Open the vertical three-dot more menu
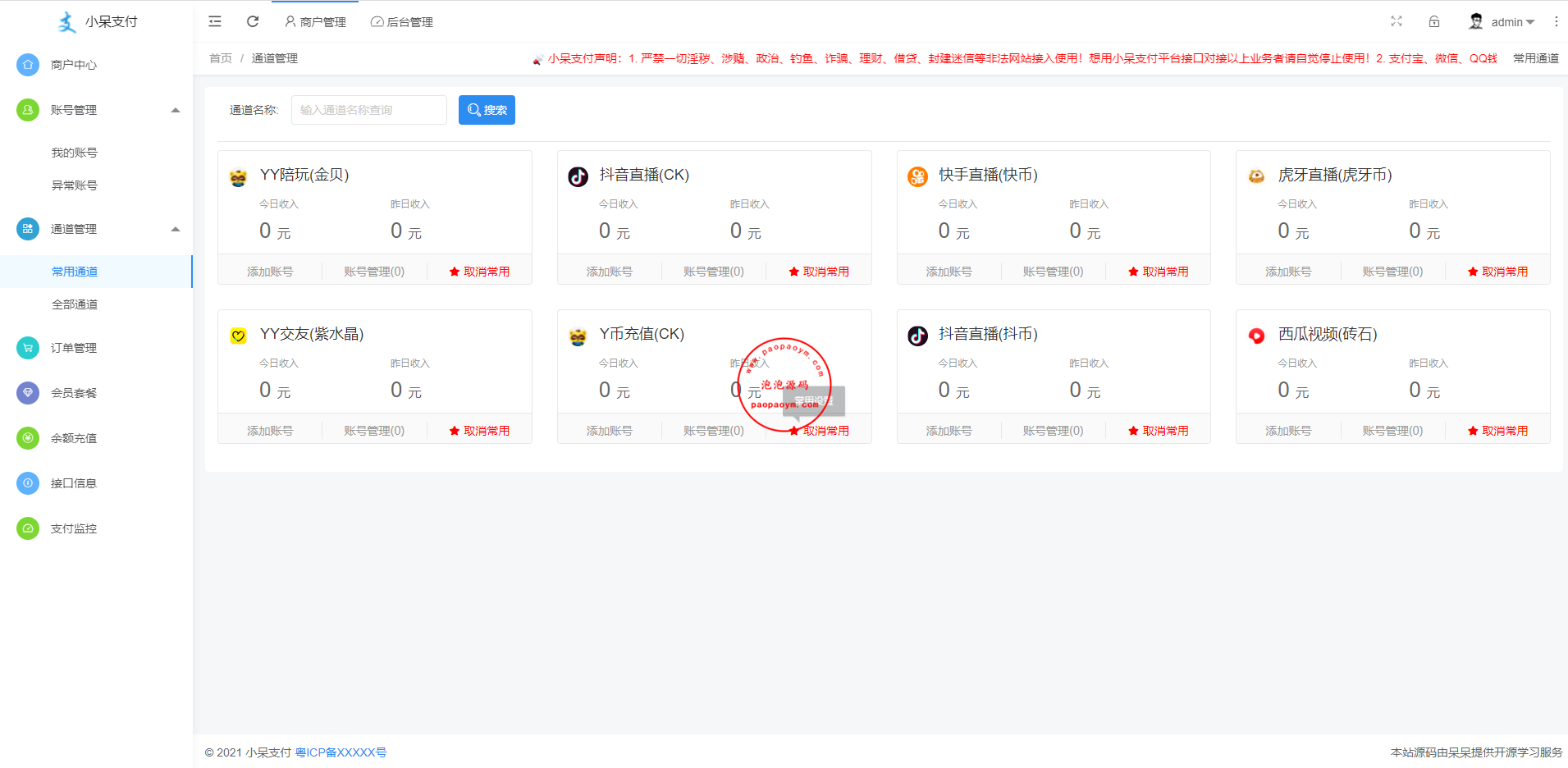The height and width of the screenshot is (768, 1568). click(1556, 21)
